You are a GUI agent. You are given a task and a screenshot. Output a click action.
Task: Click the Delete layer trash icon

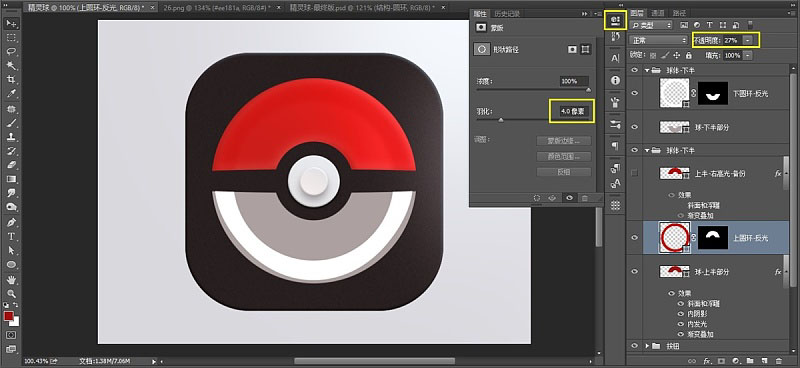pyautogui.click(x=778, y=361)
